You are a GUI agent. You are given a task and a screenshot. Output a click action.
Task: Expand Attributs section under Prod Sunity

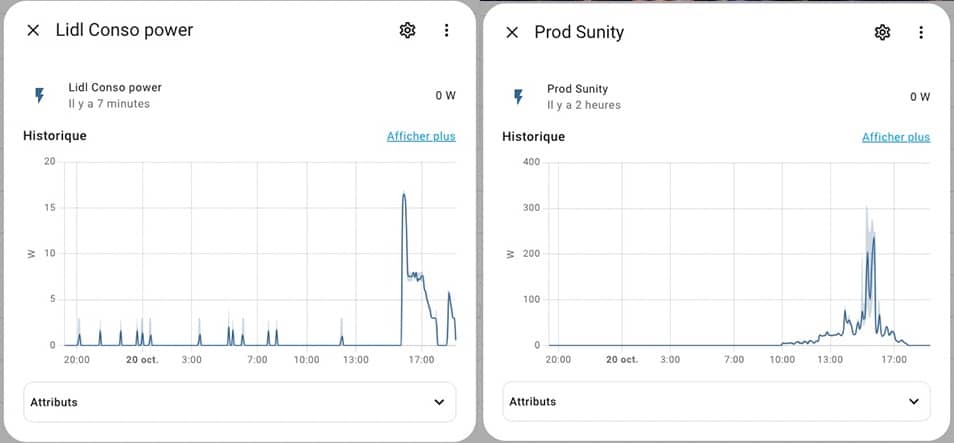point(717,402)
